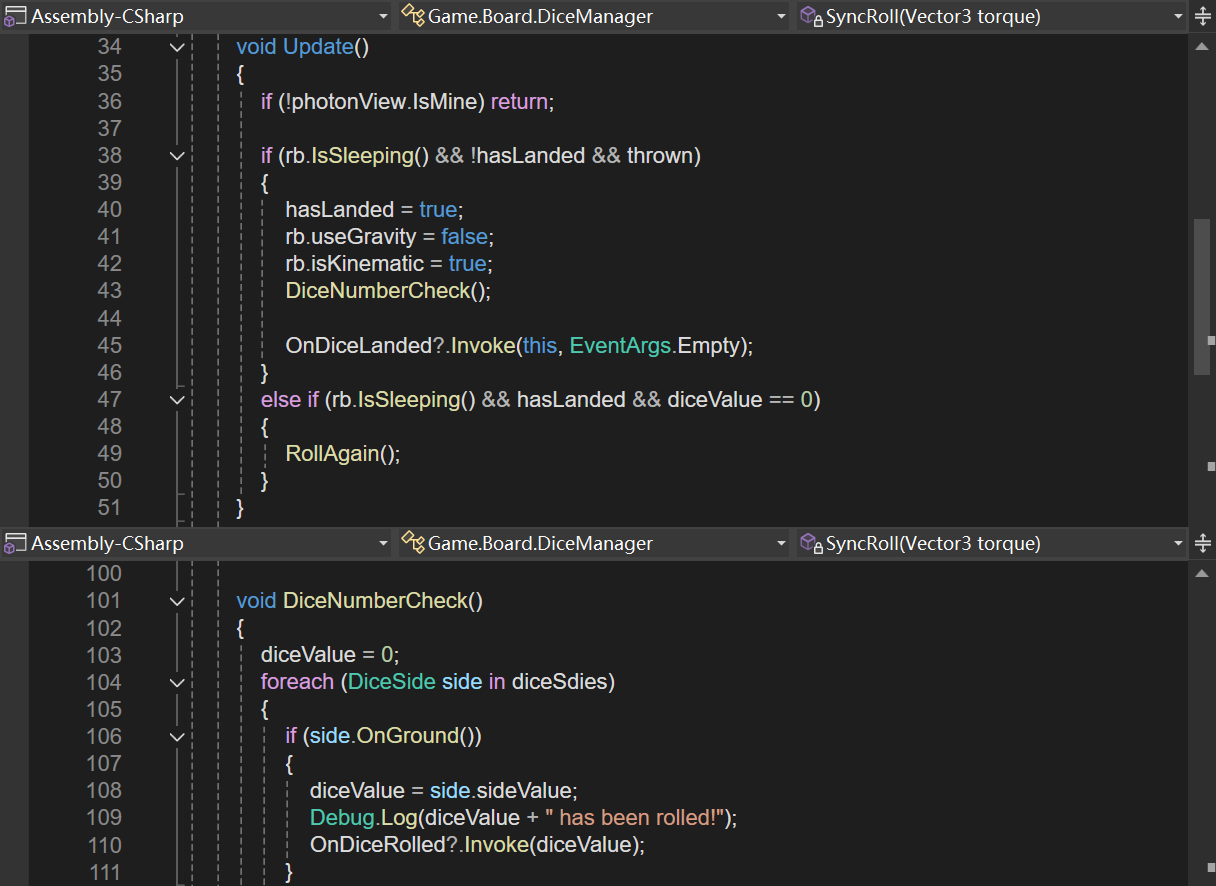Collapse the if block at line 38
The height and width of the screenshot is (886, 1216).
point(177,155)
